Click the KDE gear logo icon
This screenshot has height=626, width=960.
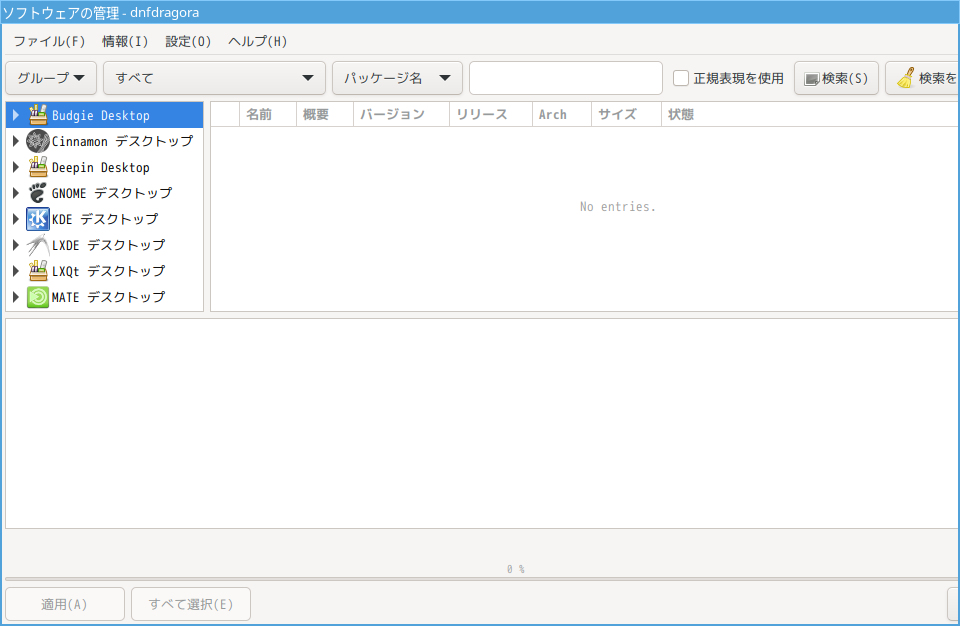click(x=38, y=219)
